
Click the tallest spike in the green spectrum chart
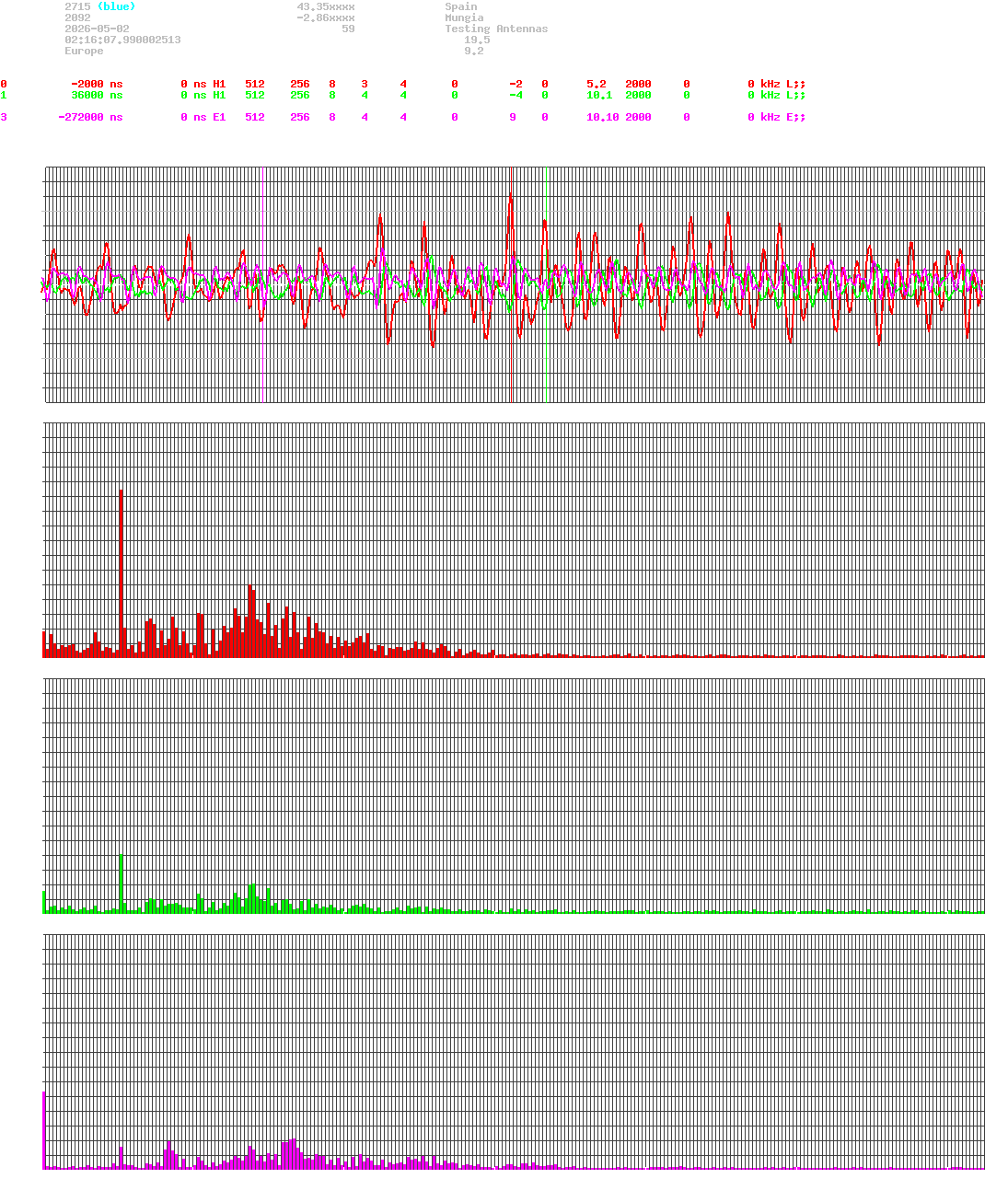pos(121,884)
